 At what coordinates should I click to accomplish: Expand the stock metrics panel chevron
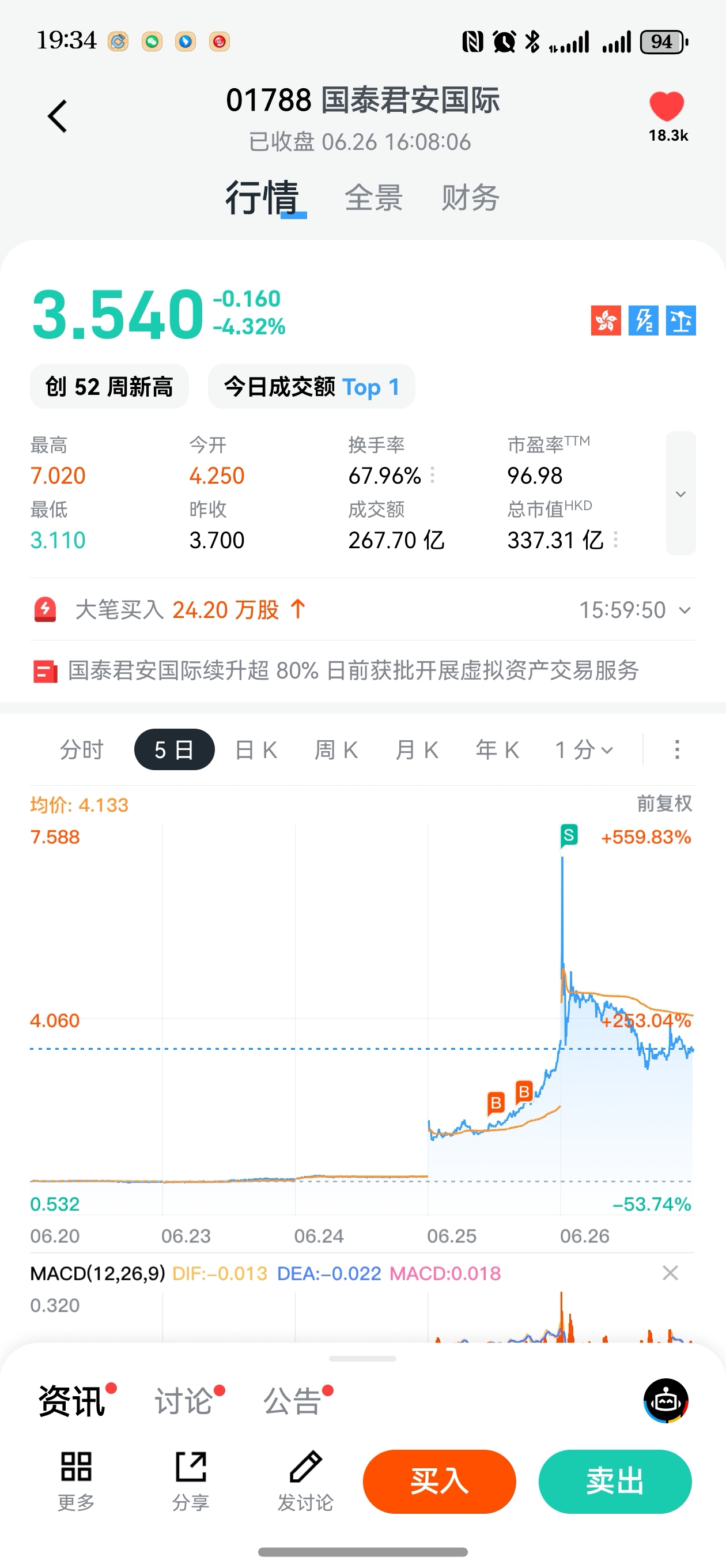click(681, 493)
